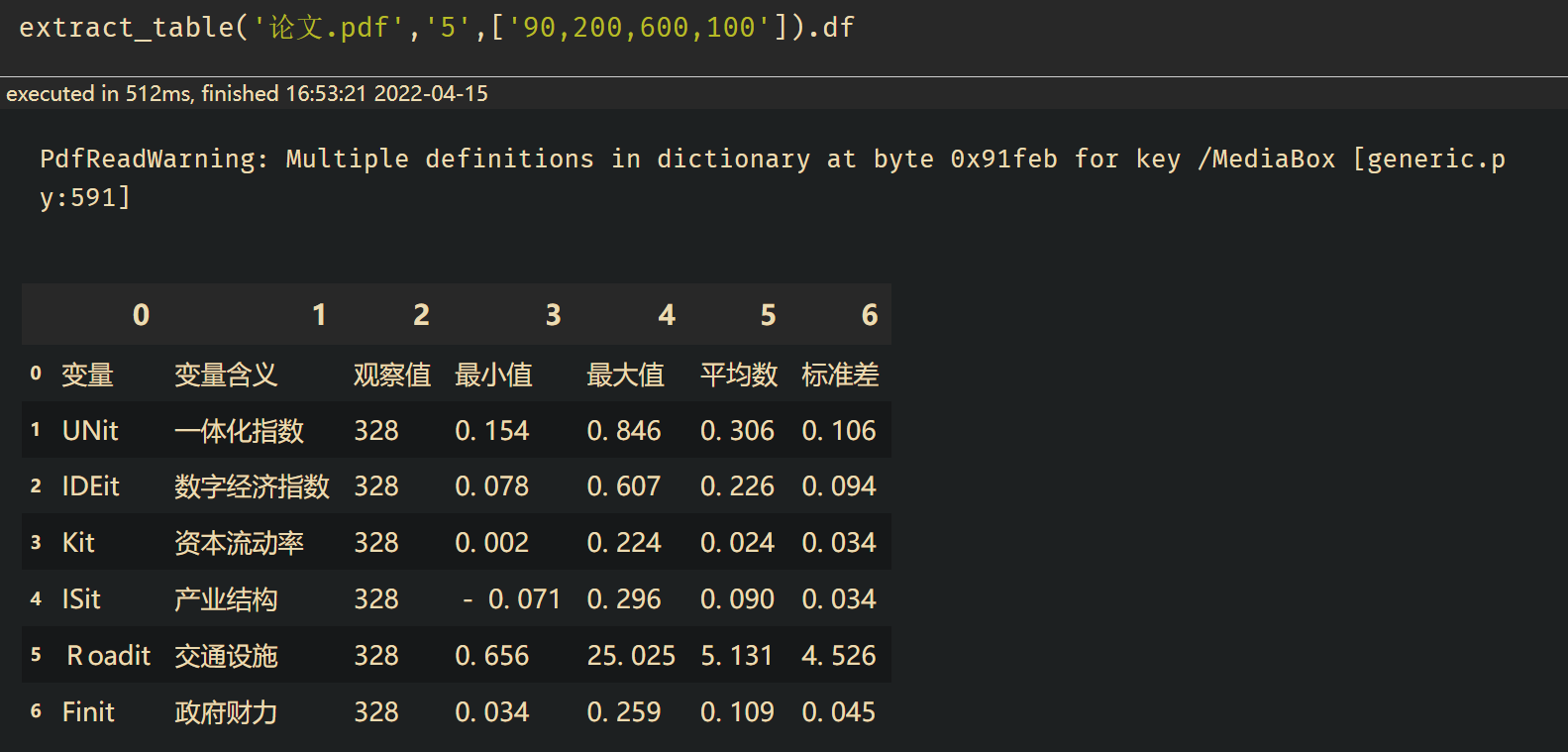
Task: Click 328 in the UNit row
Action: tap(376, 431)
